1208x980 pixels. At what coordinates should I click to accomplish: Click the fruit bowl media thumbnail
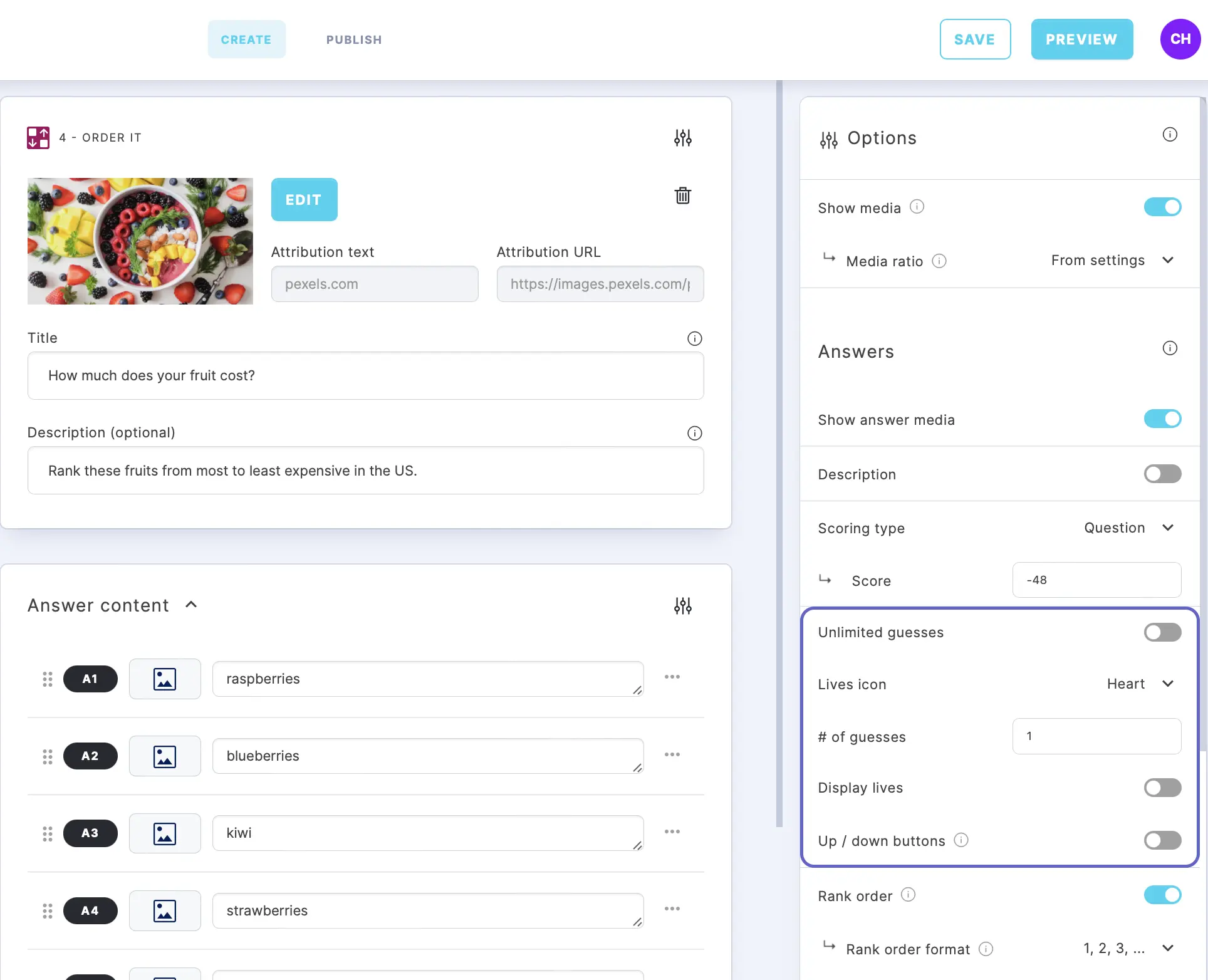140,241
